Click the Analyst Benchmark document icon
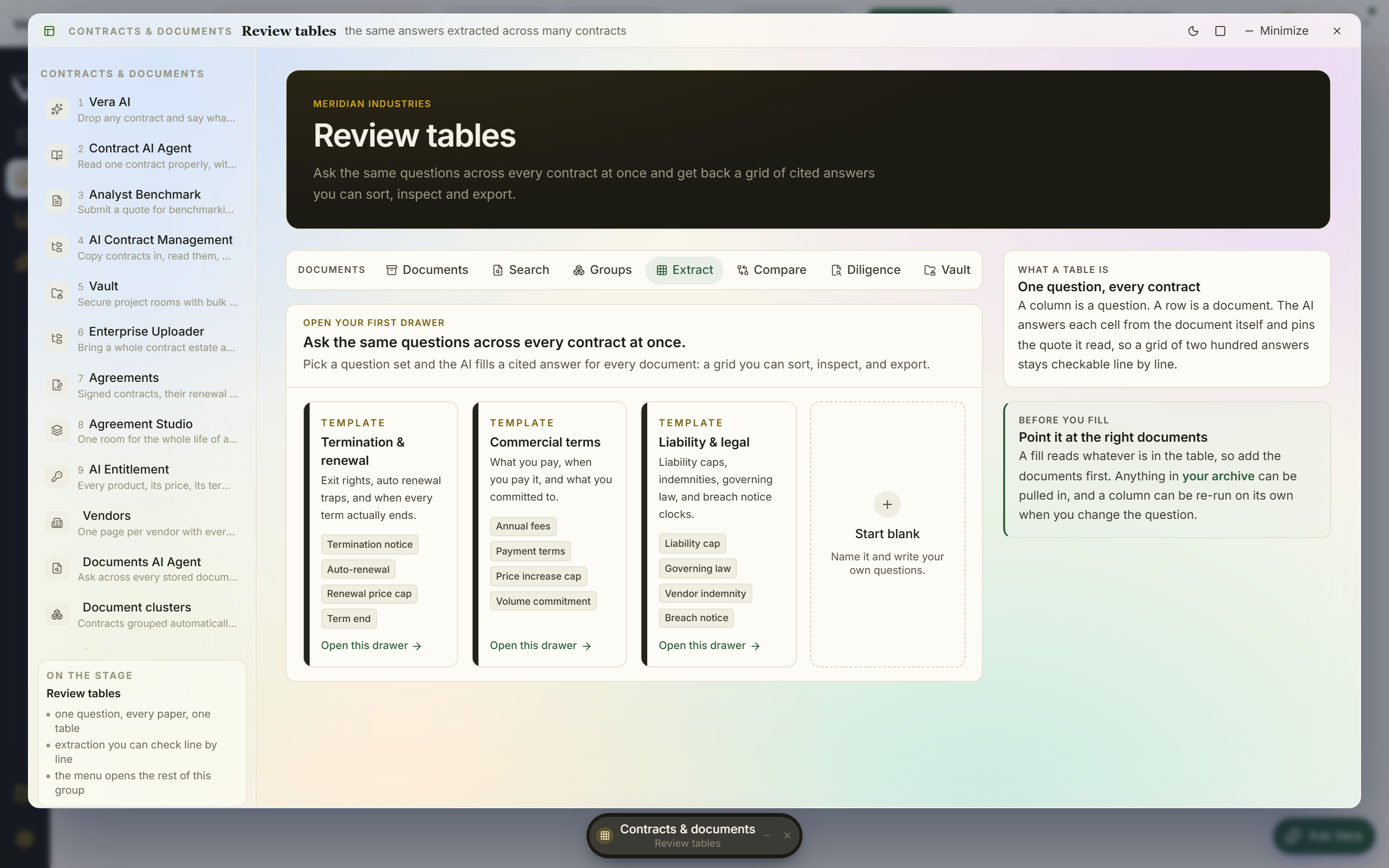1389x868 pixels. point(57,201)
